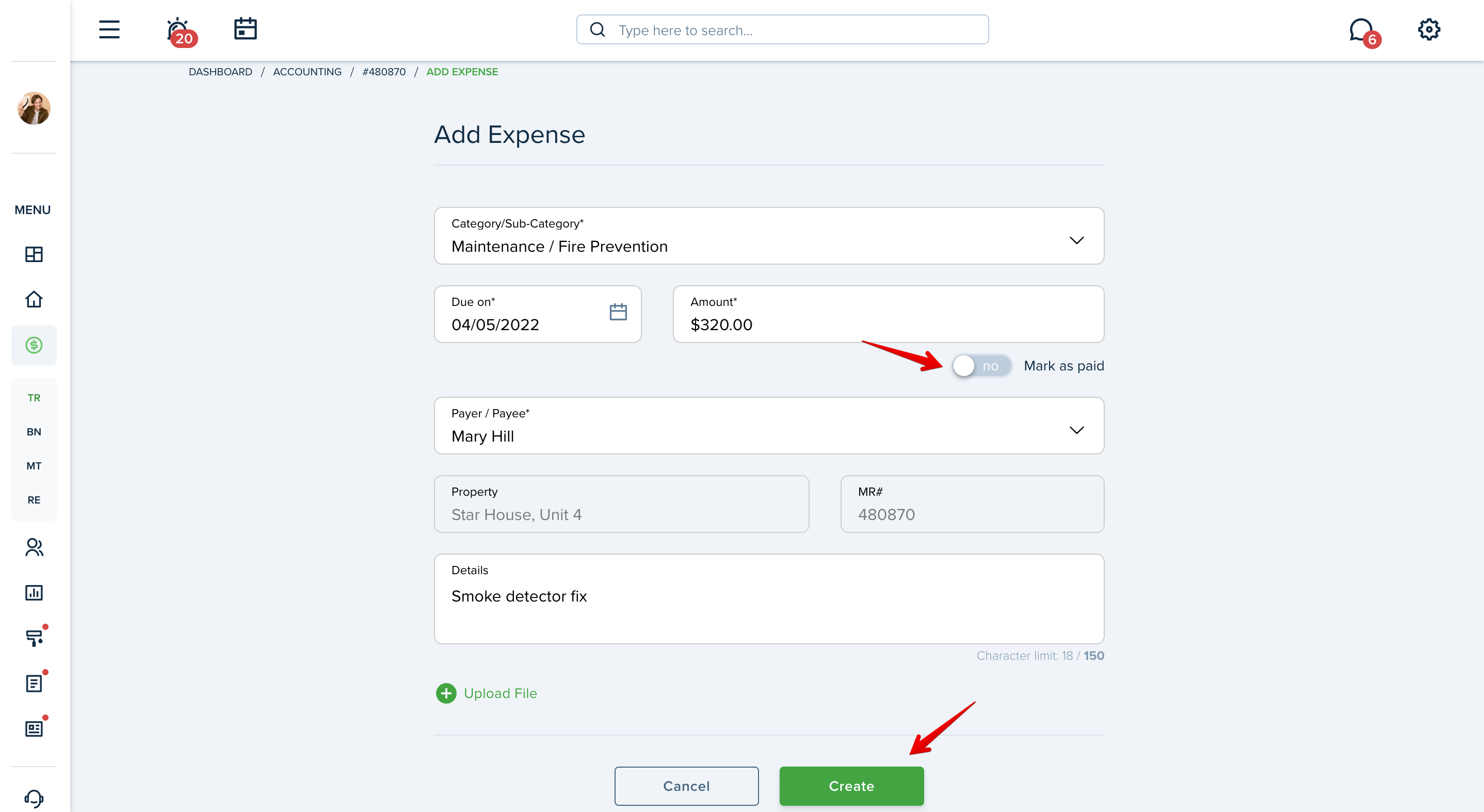
Task: Select the RE submenu item
Action: point(34,500)
